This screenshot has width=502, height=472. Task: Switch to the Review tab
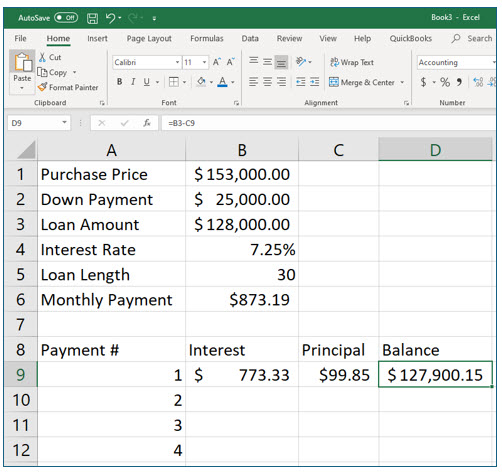[289, 38]
